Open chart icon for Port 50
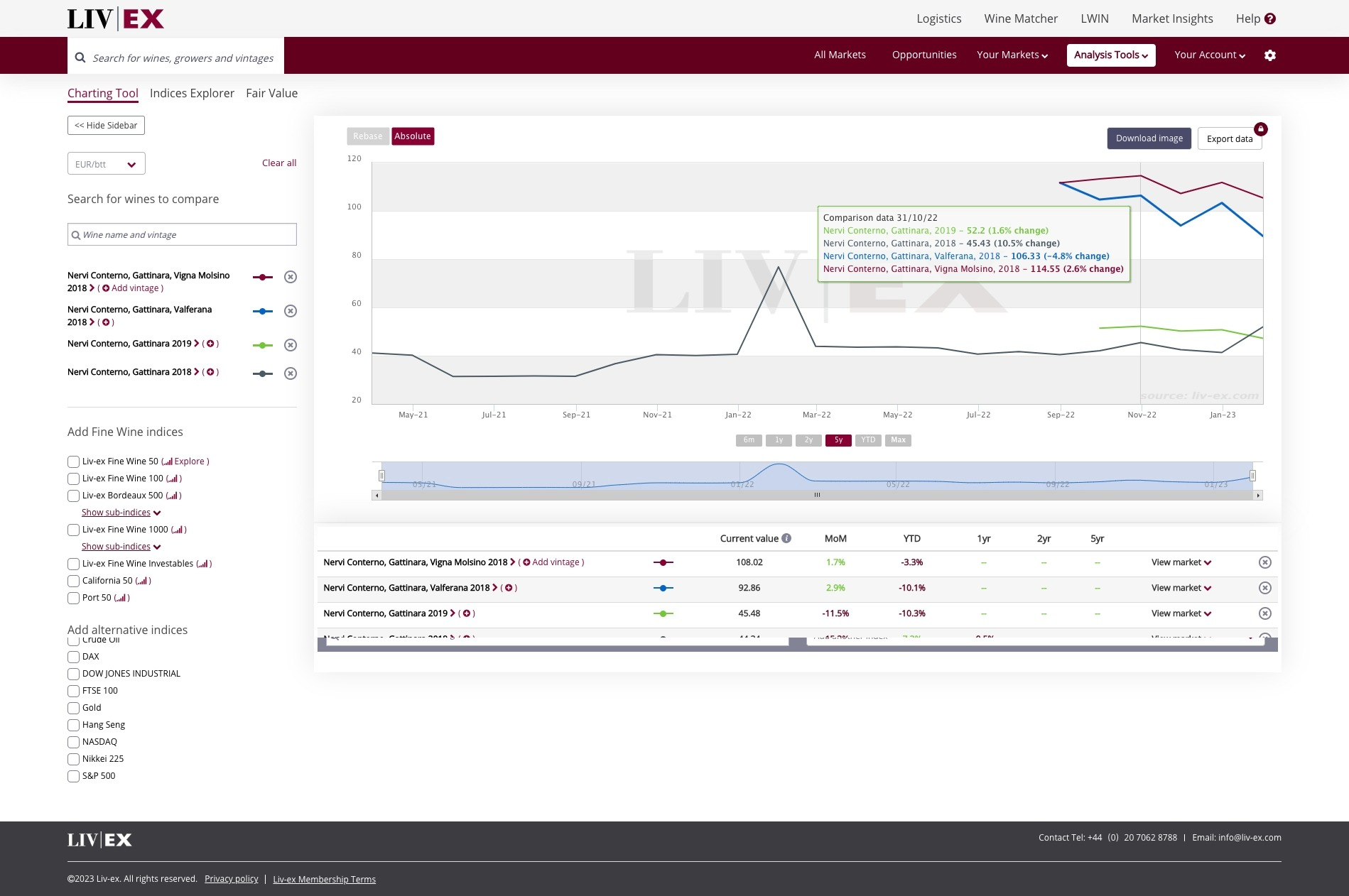1349x896 pixels. coord(121,598)
